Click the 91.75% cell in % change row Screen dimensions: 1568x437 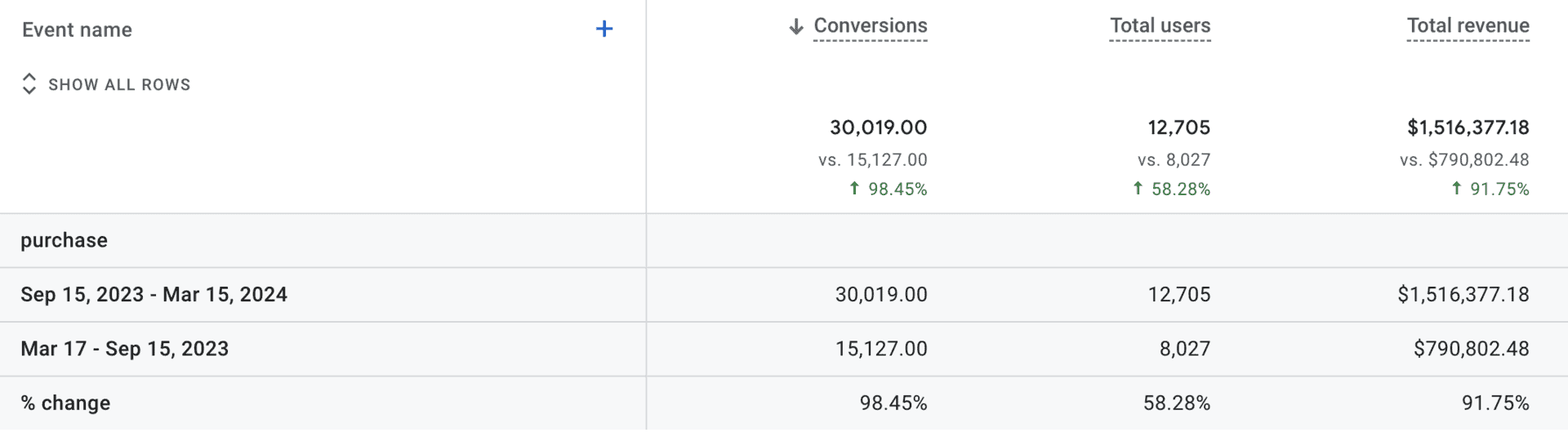click(x=1495, y=404)
